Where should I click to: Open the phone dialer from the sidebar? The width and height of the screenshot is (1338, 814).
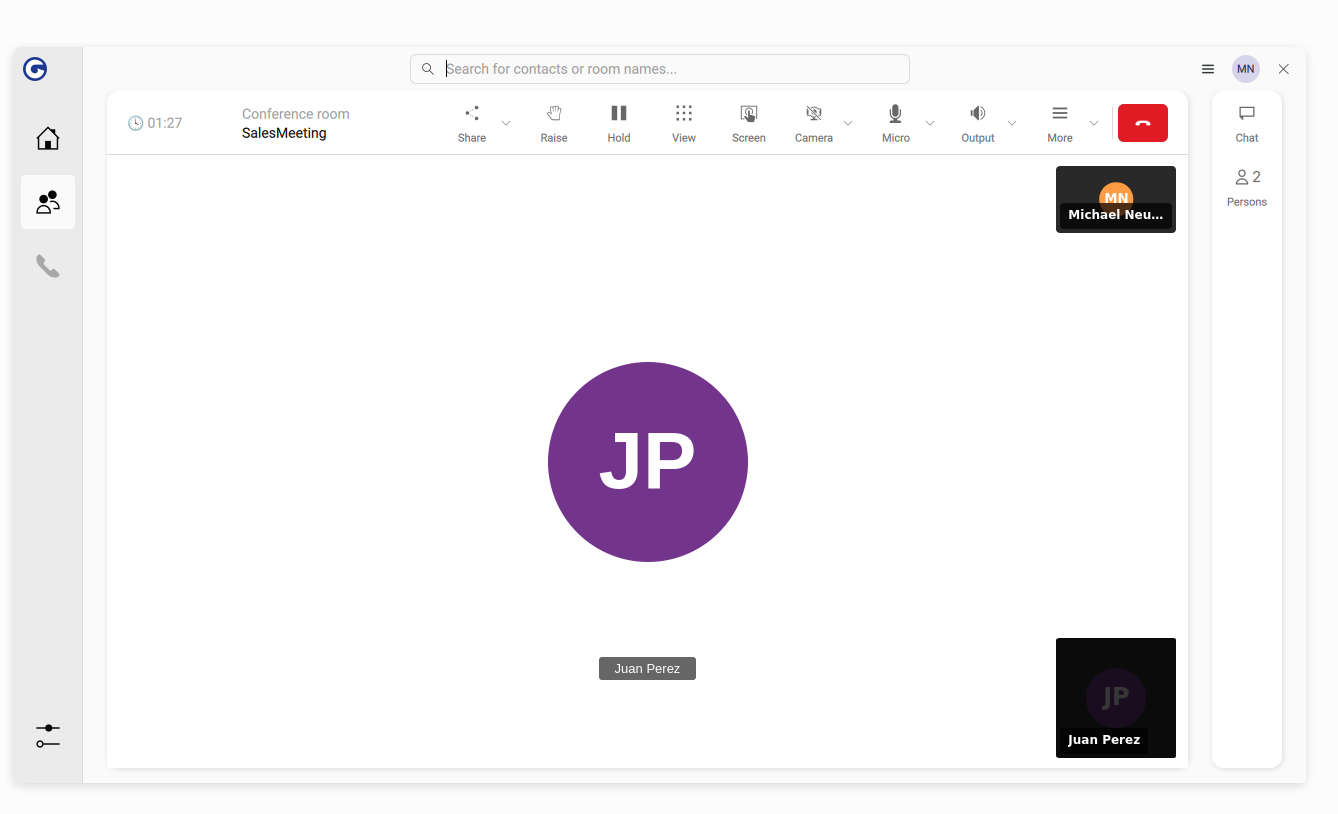(x=47, y=266)
